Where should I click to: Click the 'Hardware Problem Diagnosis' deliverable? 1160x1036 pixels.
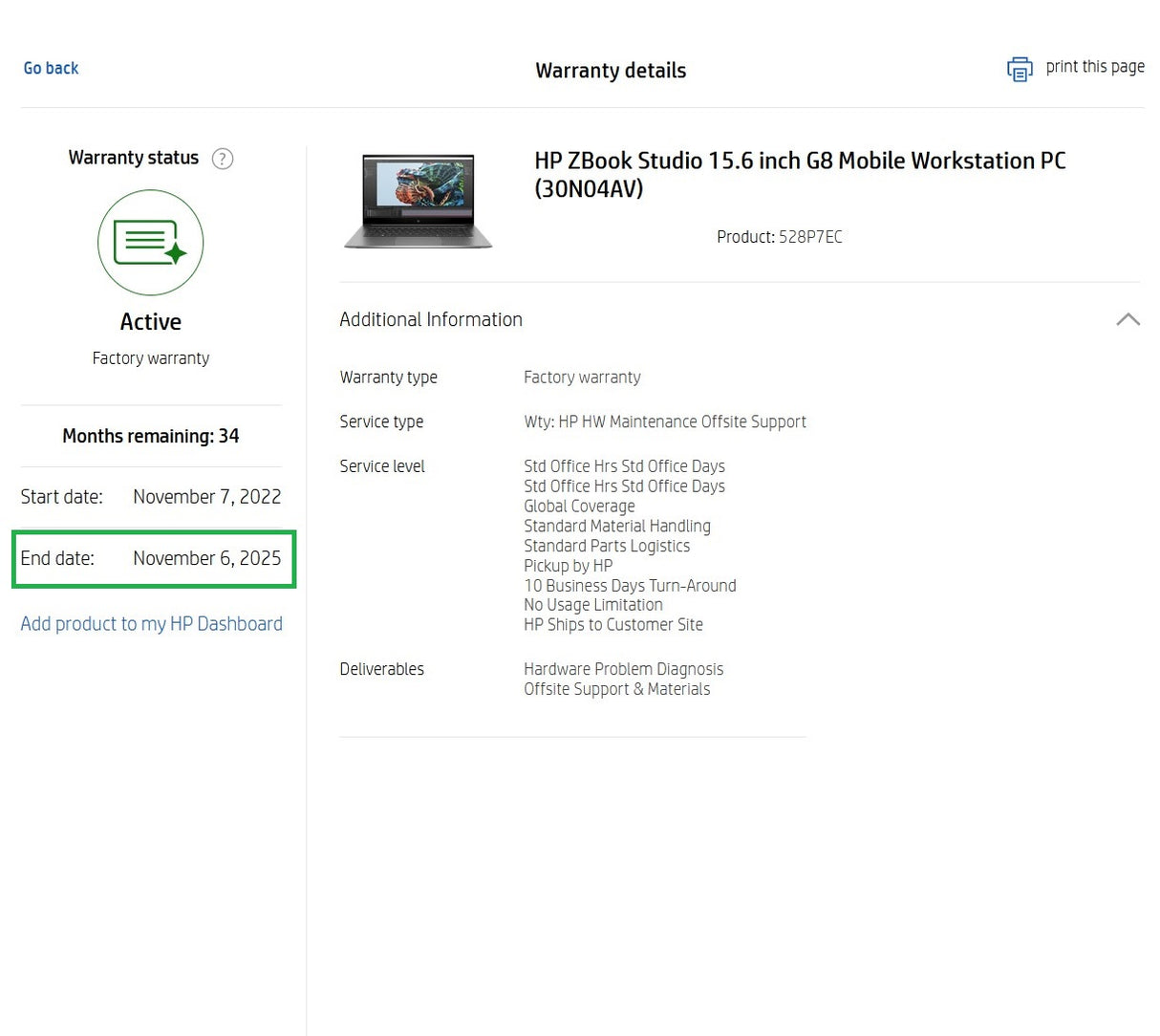[623, 669]
